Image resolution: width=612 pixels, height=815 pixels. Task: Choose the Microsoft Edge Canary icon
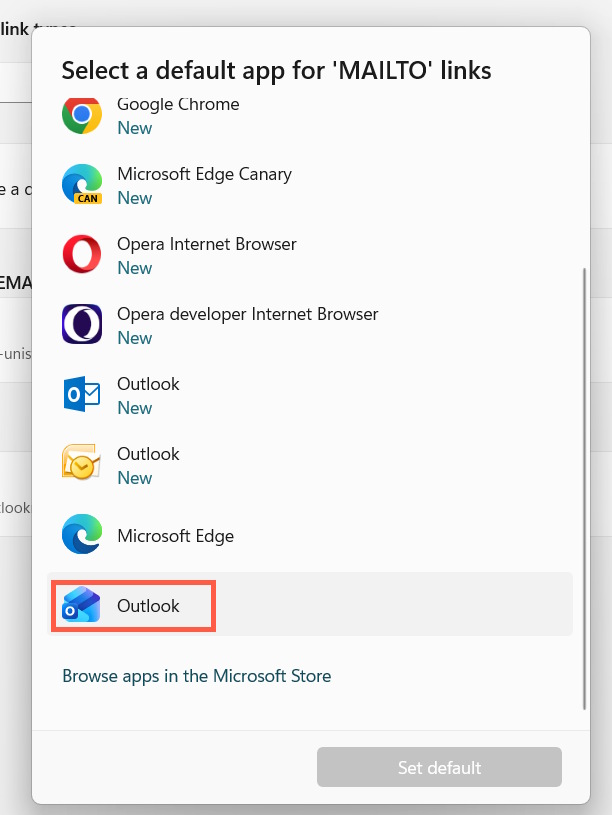(x=82, y=184)
